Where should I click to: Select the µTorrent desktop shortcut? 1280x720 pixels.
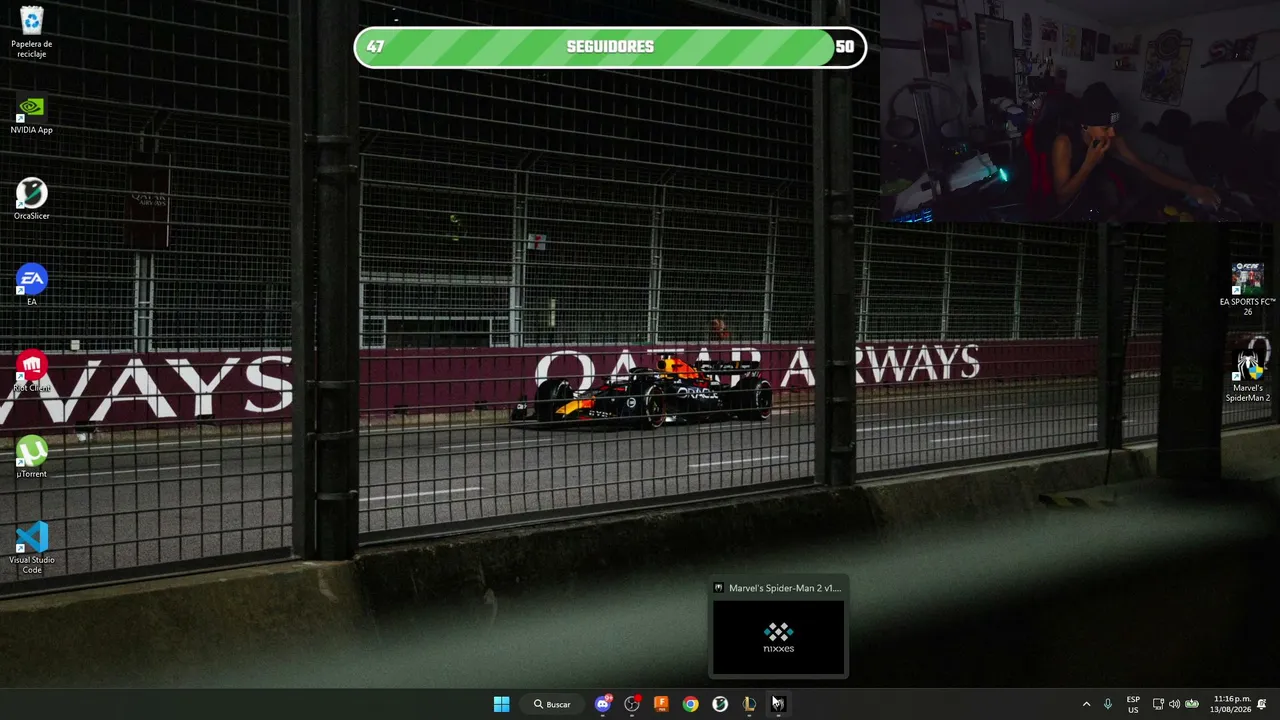(31, 458)
